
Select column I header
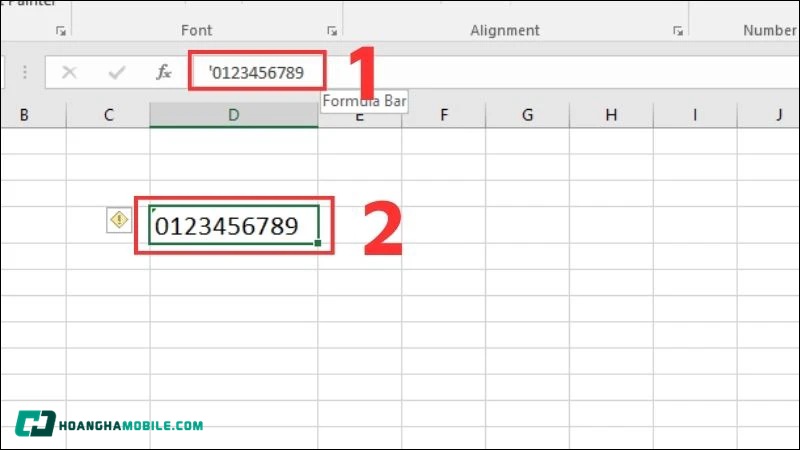pyautogui.click(x=695, y=115)
